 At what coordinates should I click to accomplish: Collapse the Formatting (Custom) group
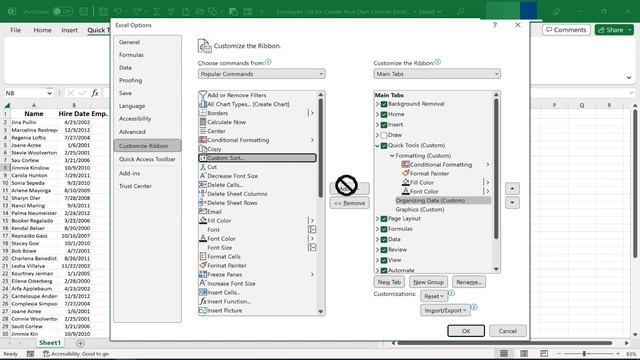pos(392,156)
